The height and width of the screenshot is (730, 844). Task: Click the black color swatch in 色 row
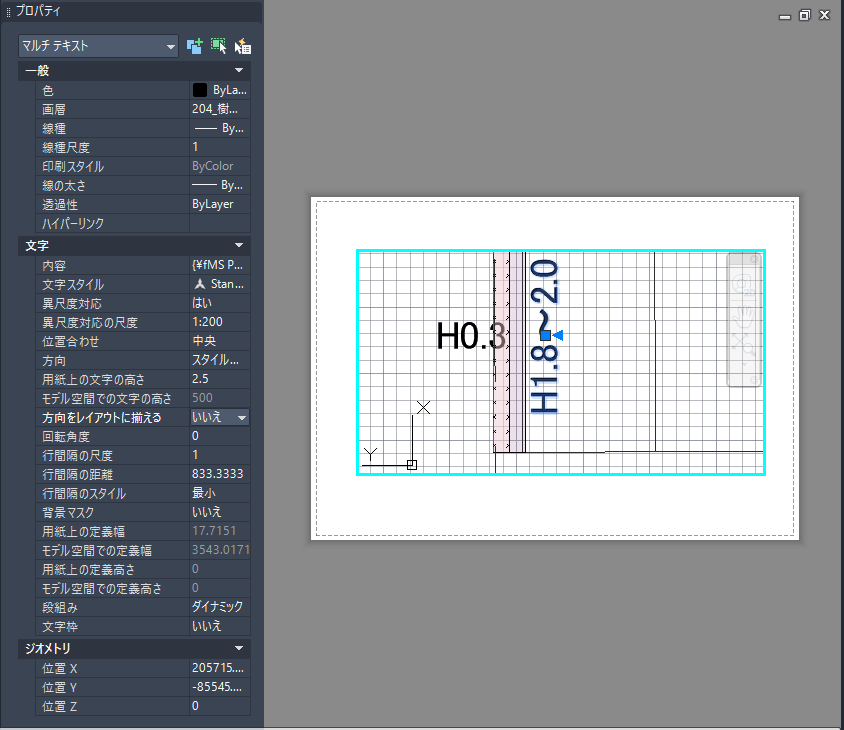coord(200,90)
